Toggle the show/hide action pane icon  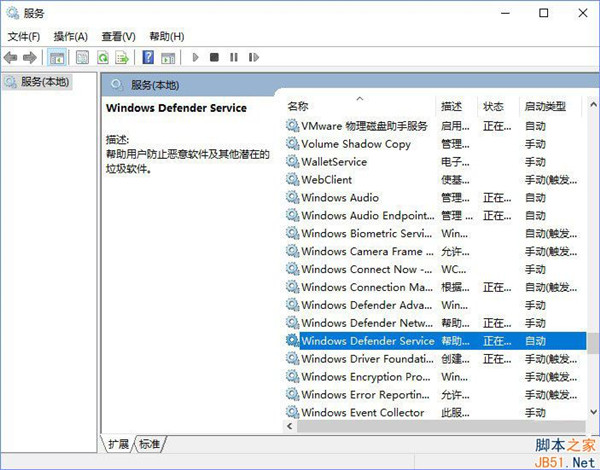coord(168,58)
